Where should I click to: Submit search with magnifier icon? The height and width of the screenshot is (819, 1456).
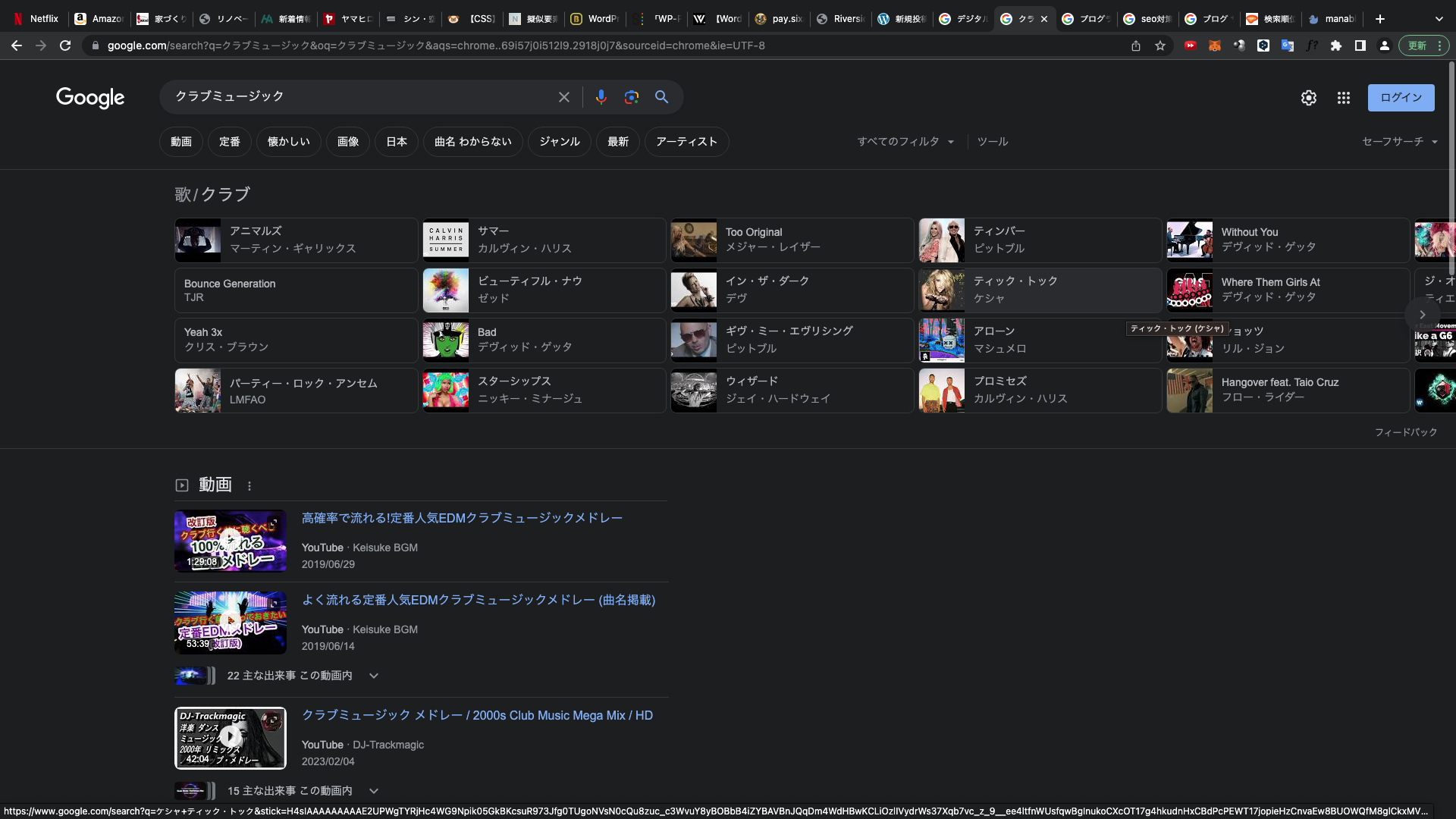click(x=662, y=97)
